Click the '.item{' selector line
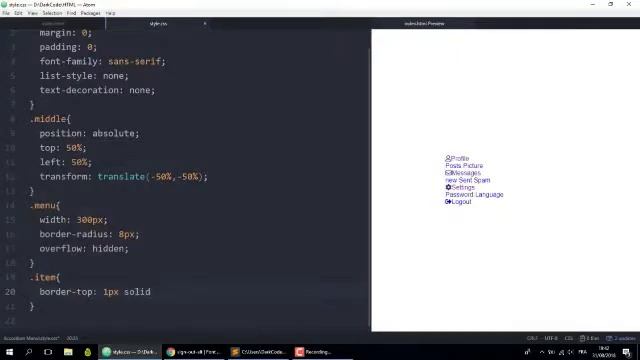 pyautogui.click(x=45, y=278)
